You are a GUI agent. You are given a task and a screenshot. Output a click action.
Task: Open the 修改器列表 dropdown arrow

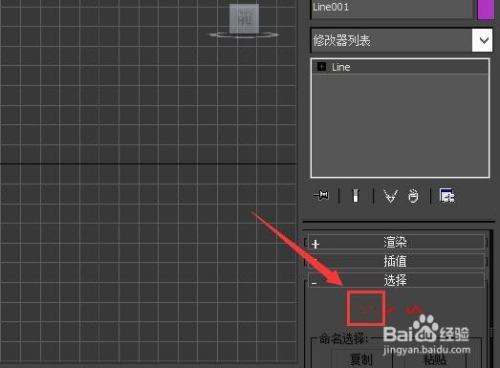coord(482,40)
